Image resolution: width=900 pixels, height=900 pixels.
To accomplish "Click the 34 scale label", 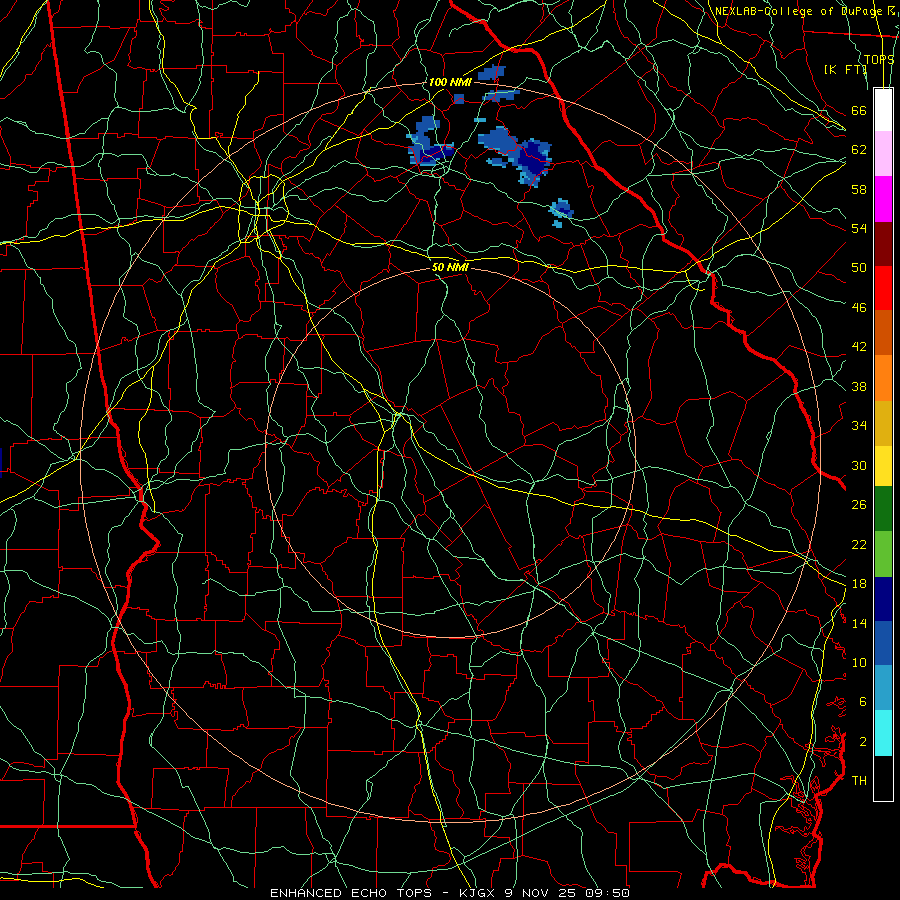I will (x=859, y=426).
